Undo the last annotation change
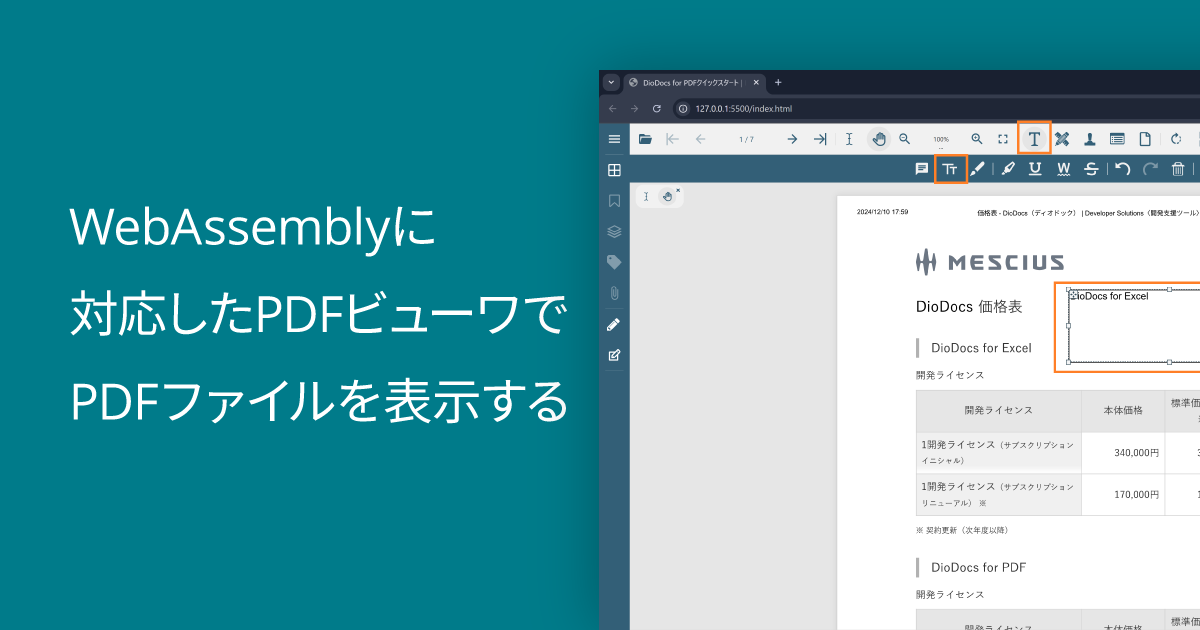Screen dimensions: 1200x630 click(x=1124, y=169)
